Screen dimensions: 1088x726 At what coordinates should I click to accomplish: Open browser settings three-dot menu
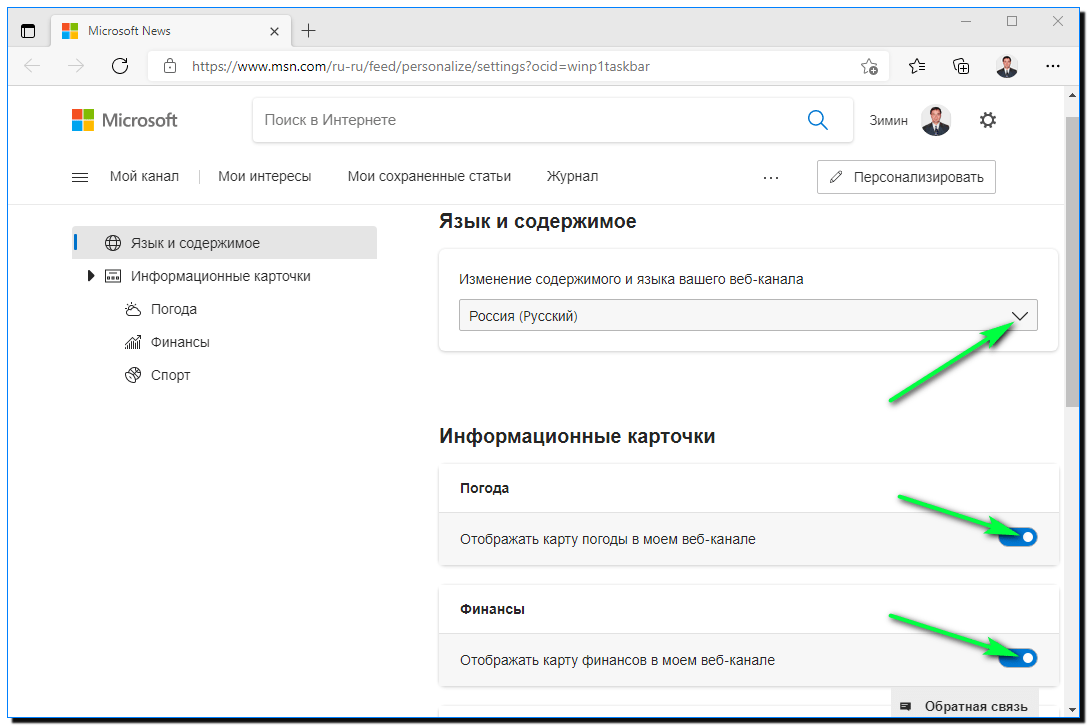[x=1052, y=66]
